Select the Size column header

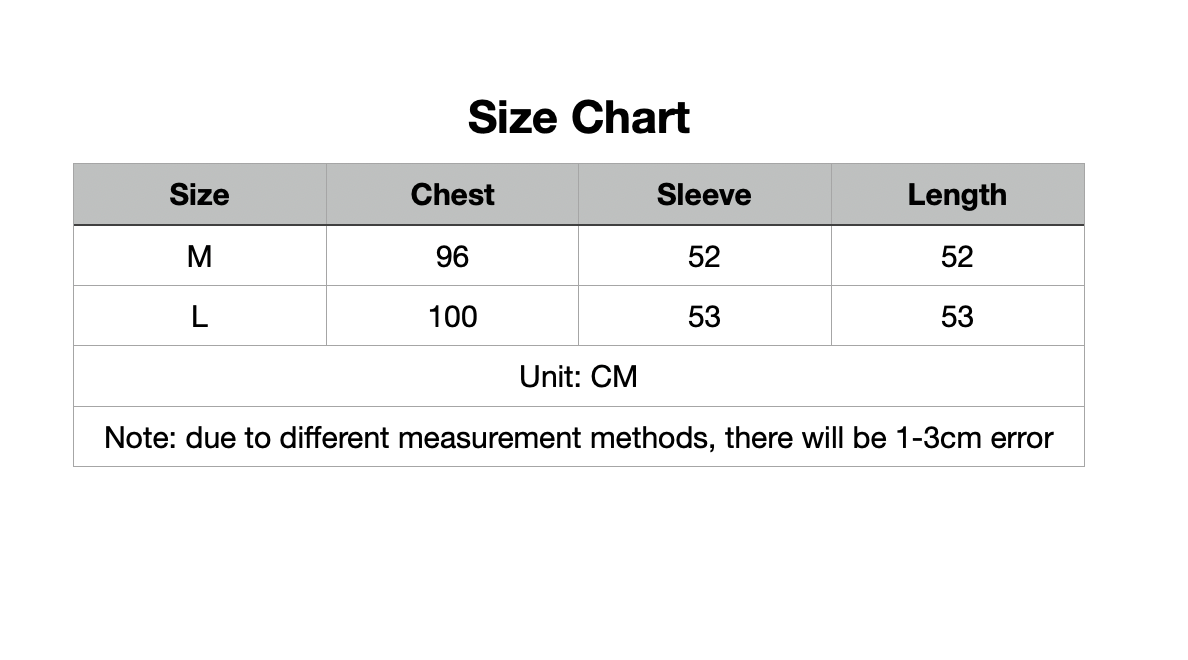click(199, 195)
